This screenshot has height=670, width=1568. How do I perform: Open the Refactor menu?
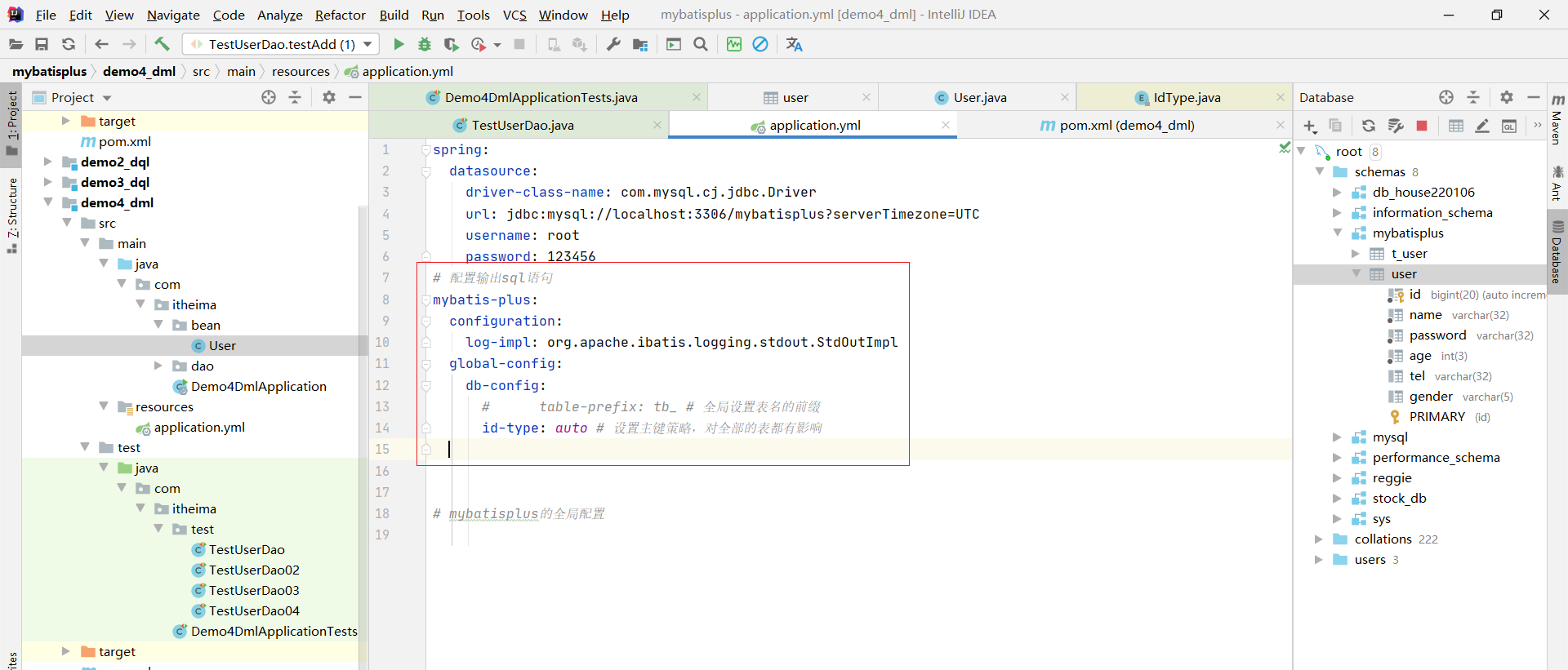pyautogui.click(x=341, y=15)
